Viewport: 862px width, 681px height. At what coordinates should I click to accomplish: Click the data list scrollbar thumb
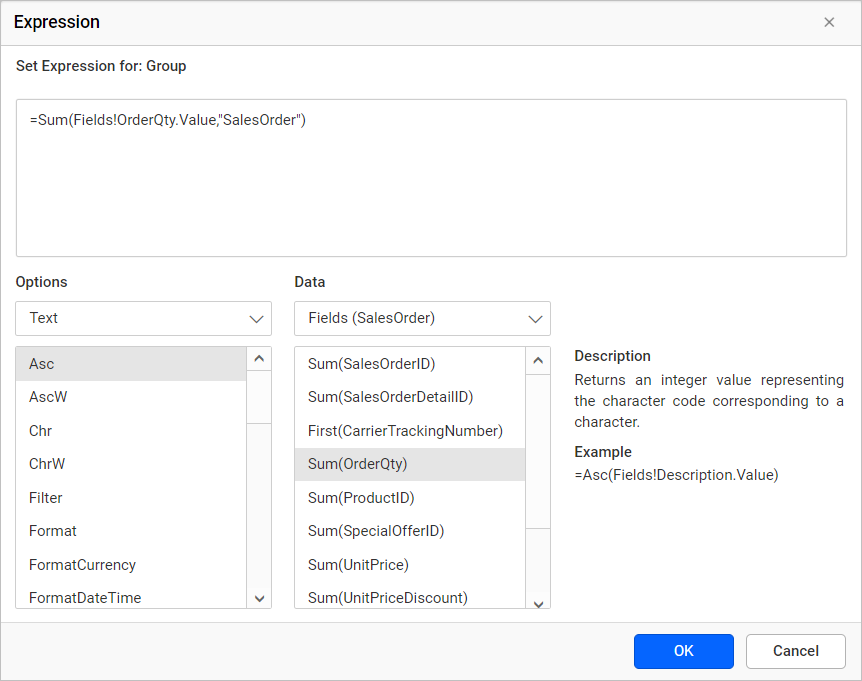click(x=538, y=452)
